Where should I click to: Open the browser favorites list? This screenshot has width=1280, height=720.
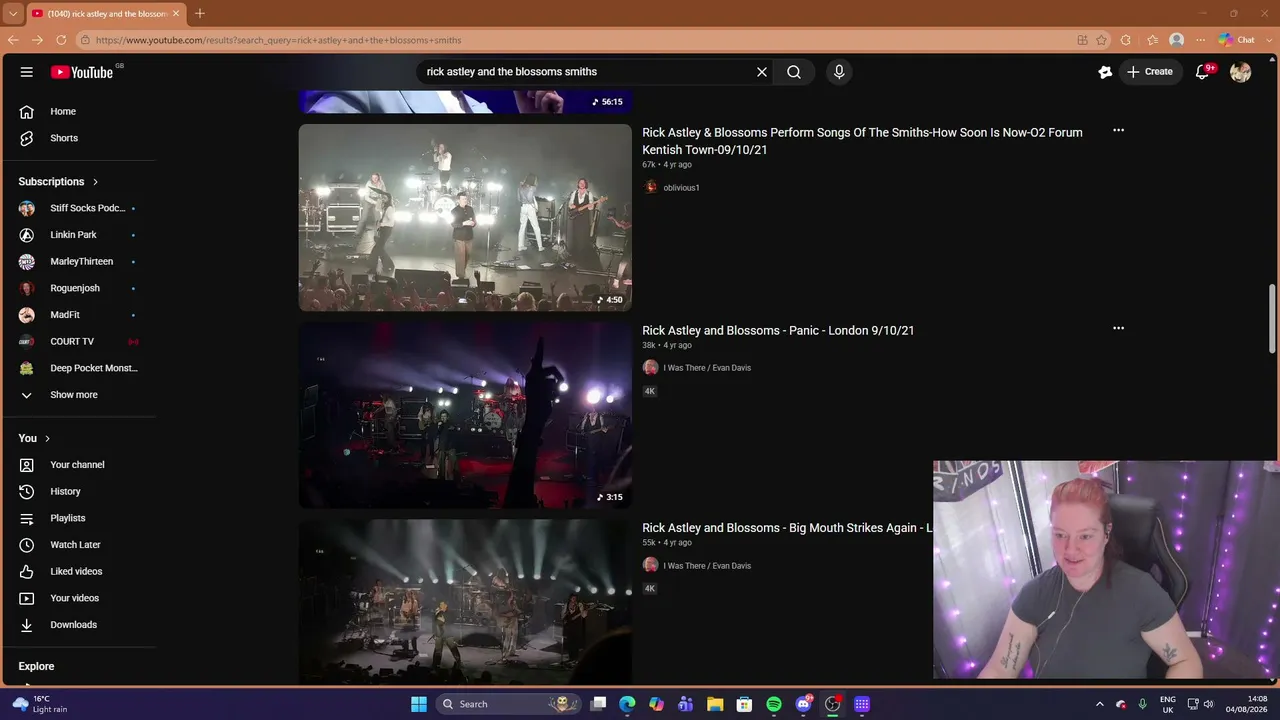pos(1153,40)
